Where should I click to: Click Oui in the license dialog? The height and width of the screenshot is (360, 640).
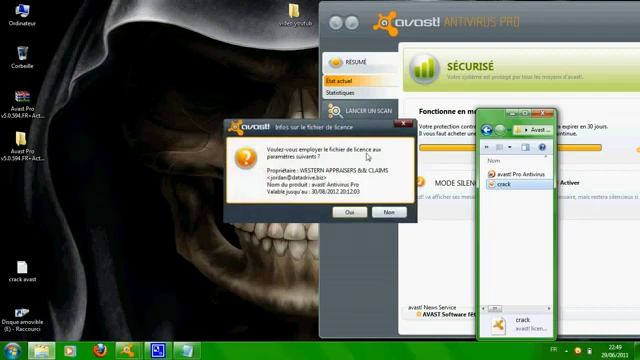[349, 212]
